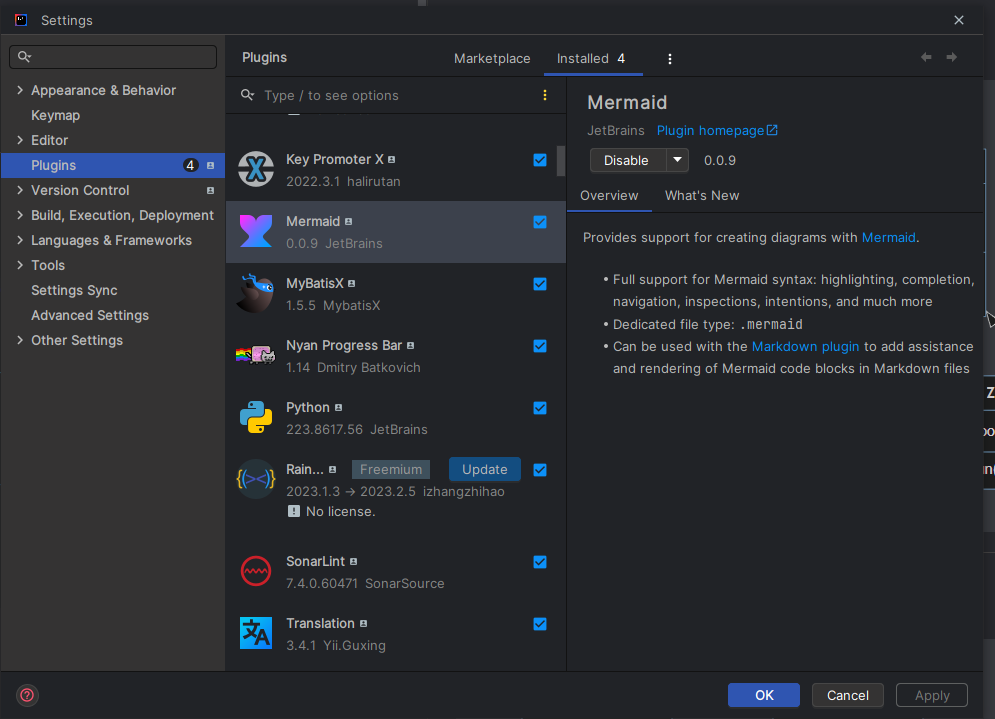Click the IntelliJ logo in title bar
Viewport: 995px width, 719px height.
[21, 20]
